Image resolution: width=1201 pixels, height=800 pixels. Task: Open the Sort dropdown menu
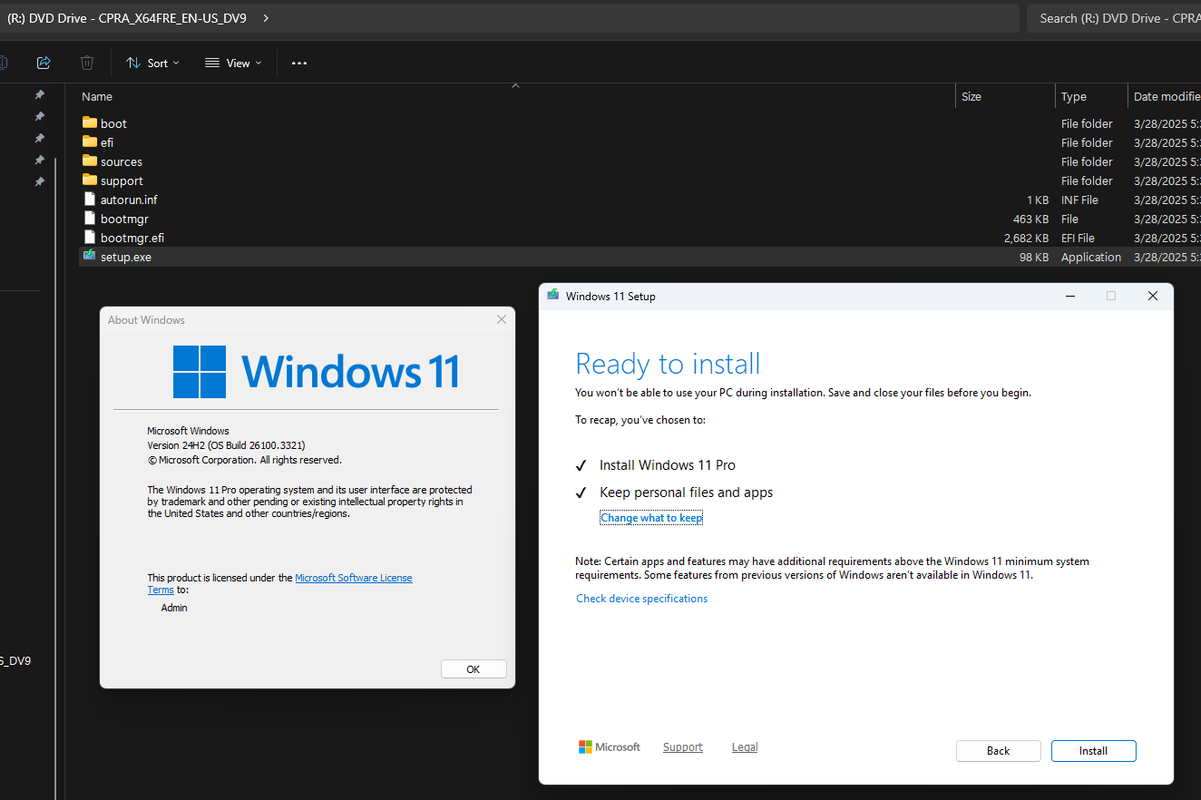point(153,63)
